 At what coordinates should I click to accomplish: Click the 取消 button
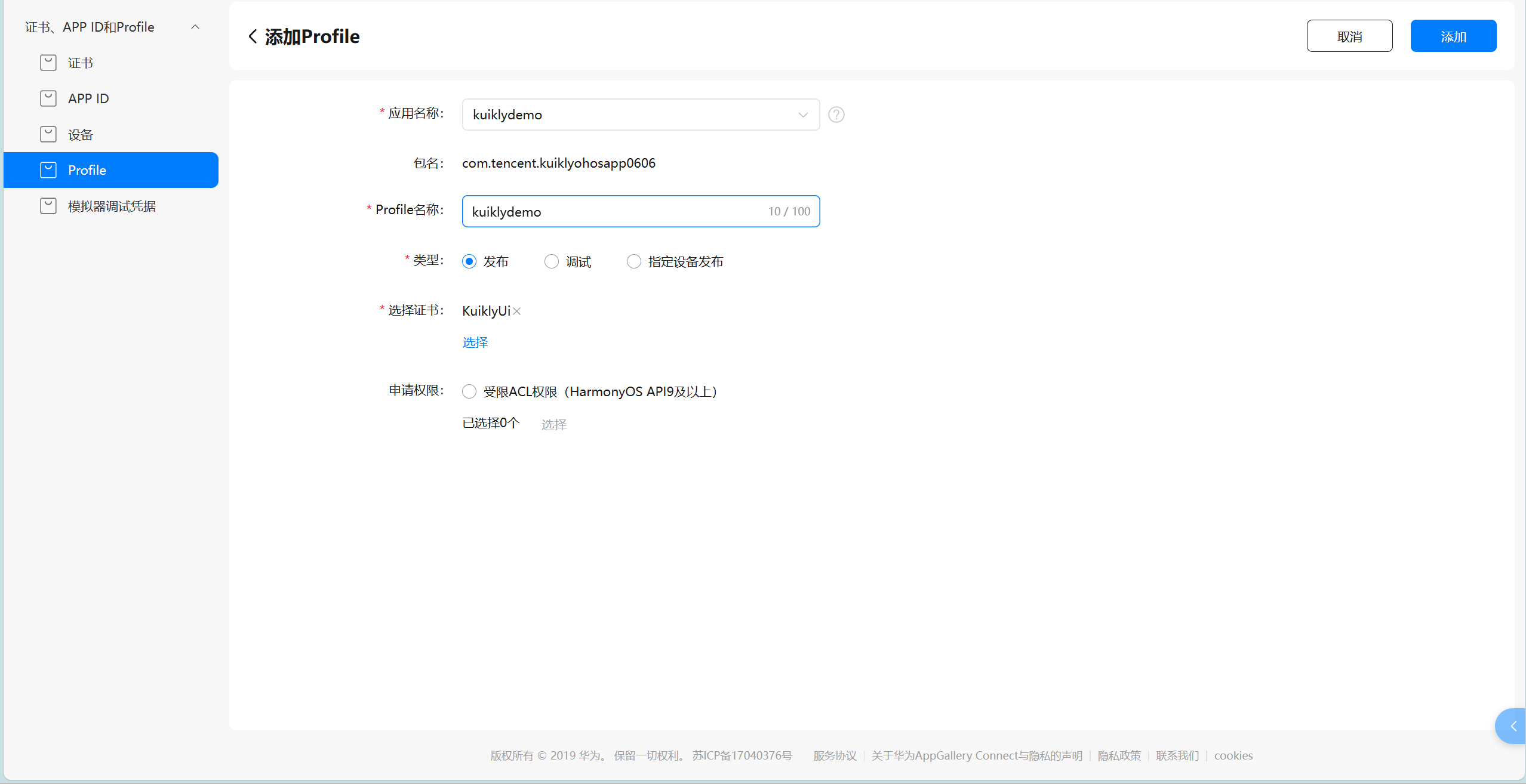(1349, 36)
